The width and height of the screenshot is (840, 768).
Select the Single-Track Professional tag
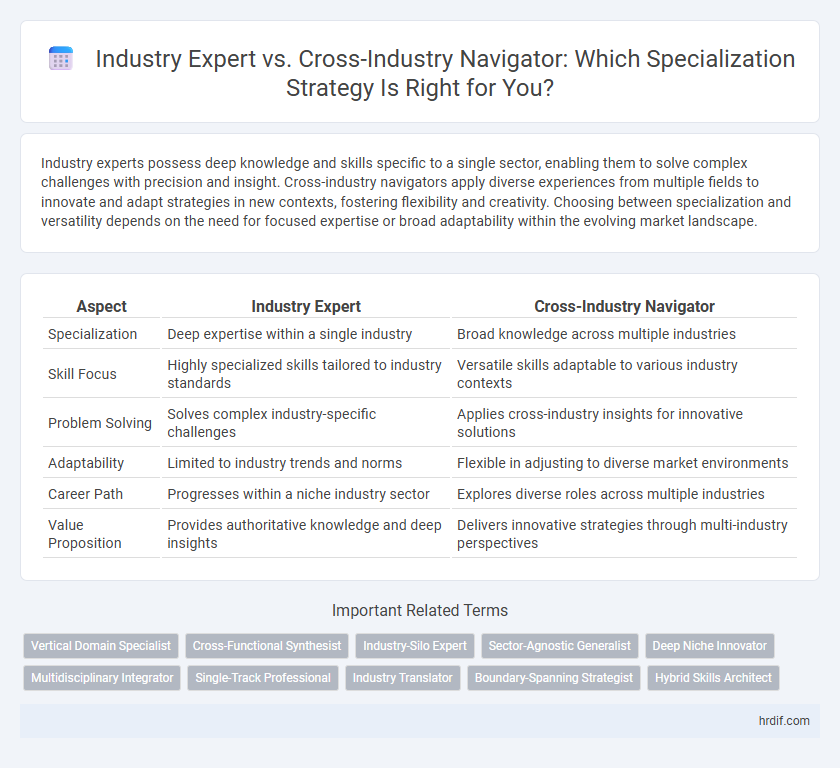pyautogui.click(x=262, y=677)
